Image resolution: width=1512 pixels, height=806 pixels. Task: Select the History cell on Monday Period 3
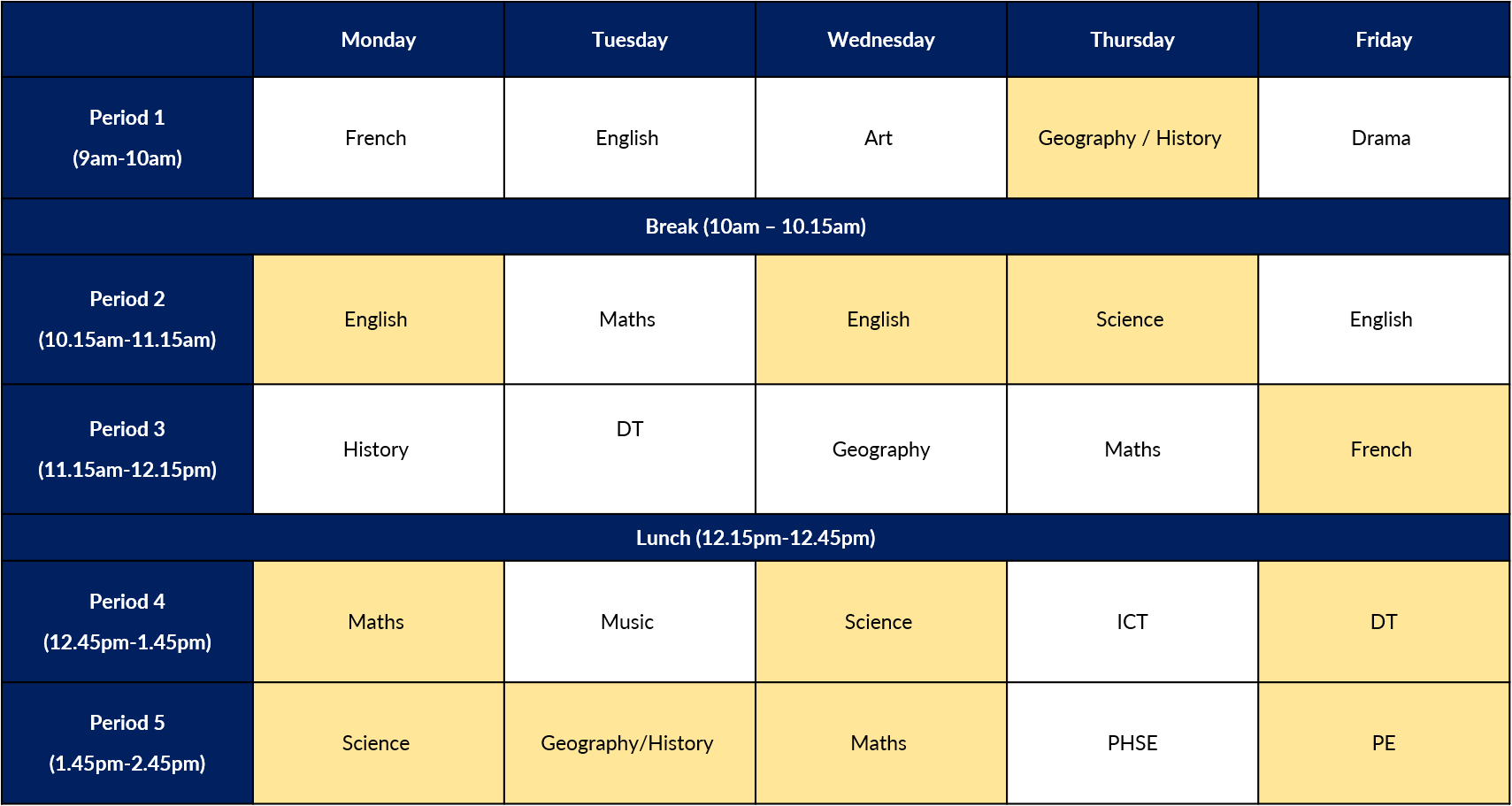tap(379, 449)
